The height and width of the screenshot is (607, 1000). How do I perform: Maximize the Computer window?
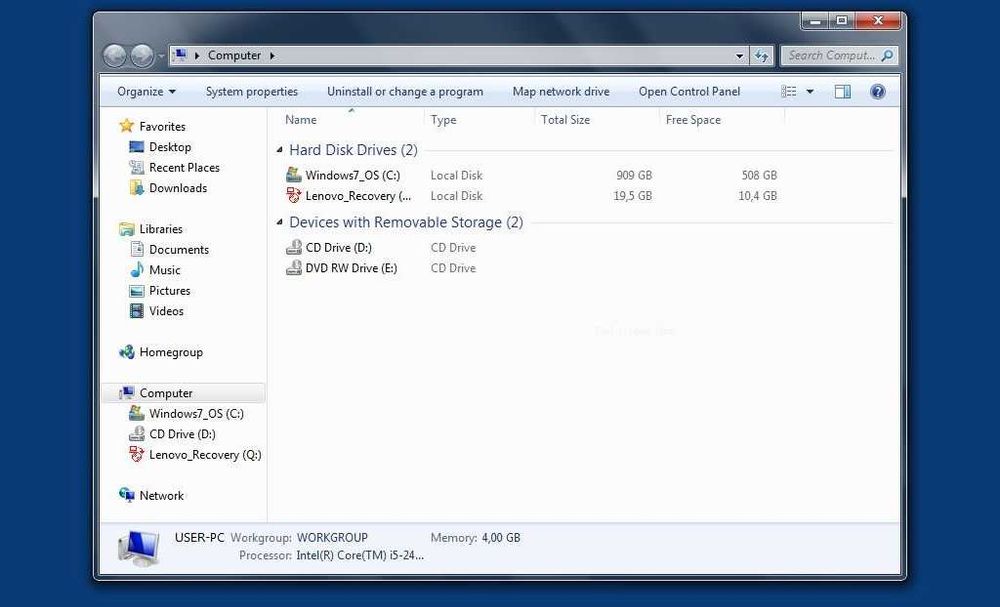click(x=842, y=21)
